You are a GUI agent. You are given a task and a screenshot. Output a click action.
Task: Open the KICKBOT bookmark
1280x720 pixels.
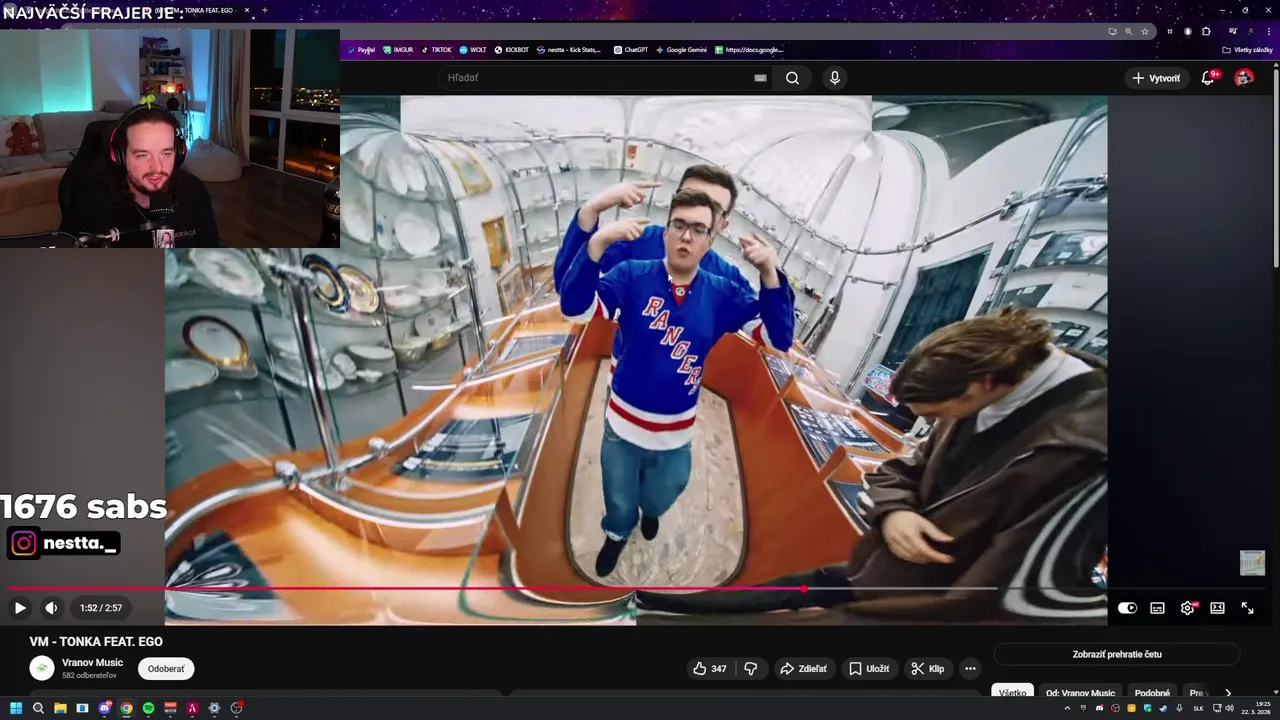[512, 49]
